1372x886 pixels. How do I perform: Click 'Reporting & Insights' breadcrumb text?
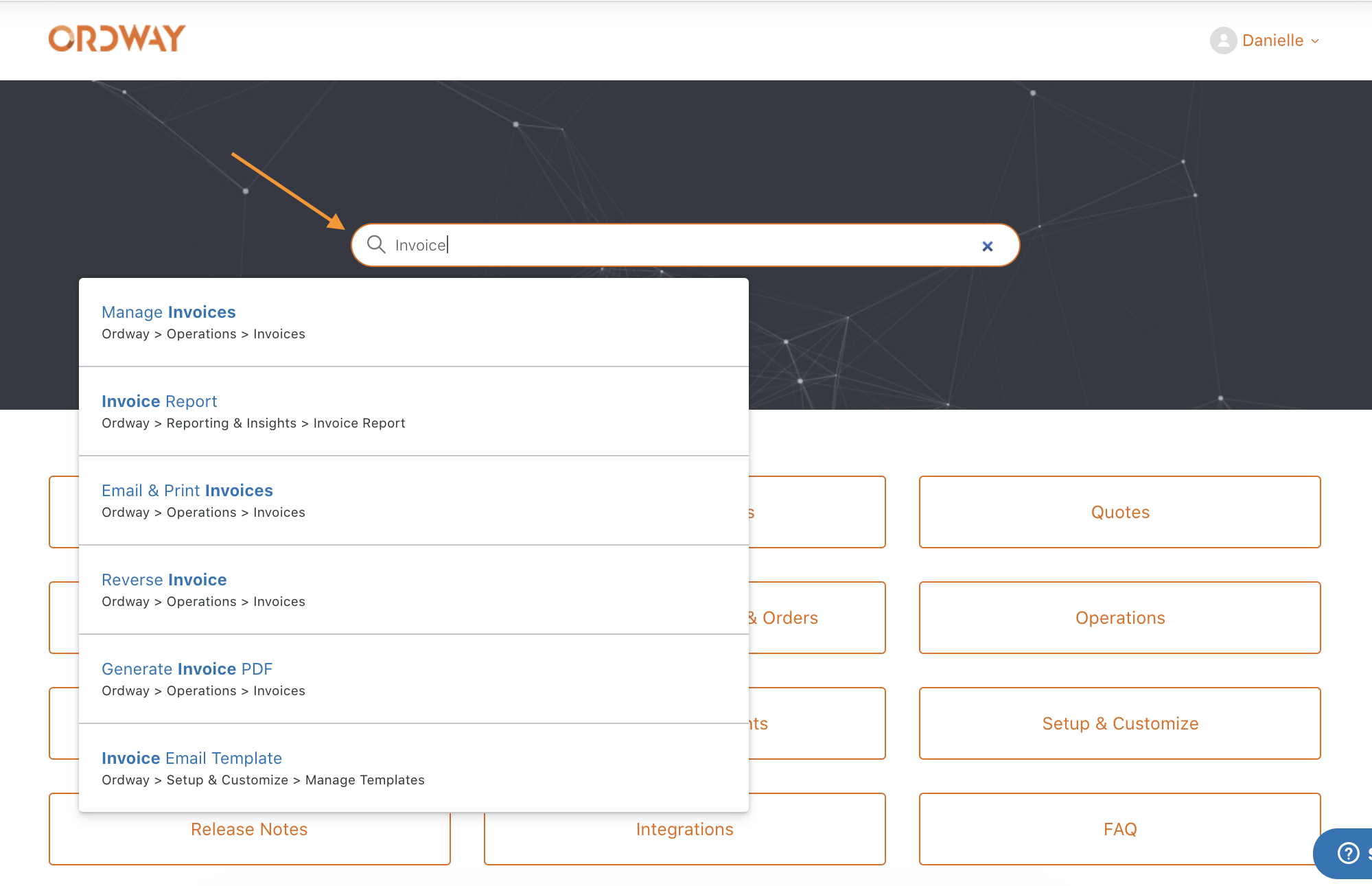[231, 423]
